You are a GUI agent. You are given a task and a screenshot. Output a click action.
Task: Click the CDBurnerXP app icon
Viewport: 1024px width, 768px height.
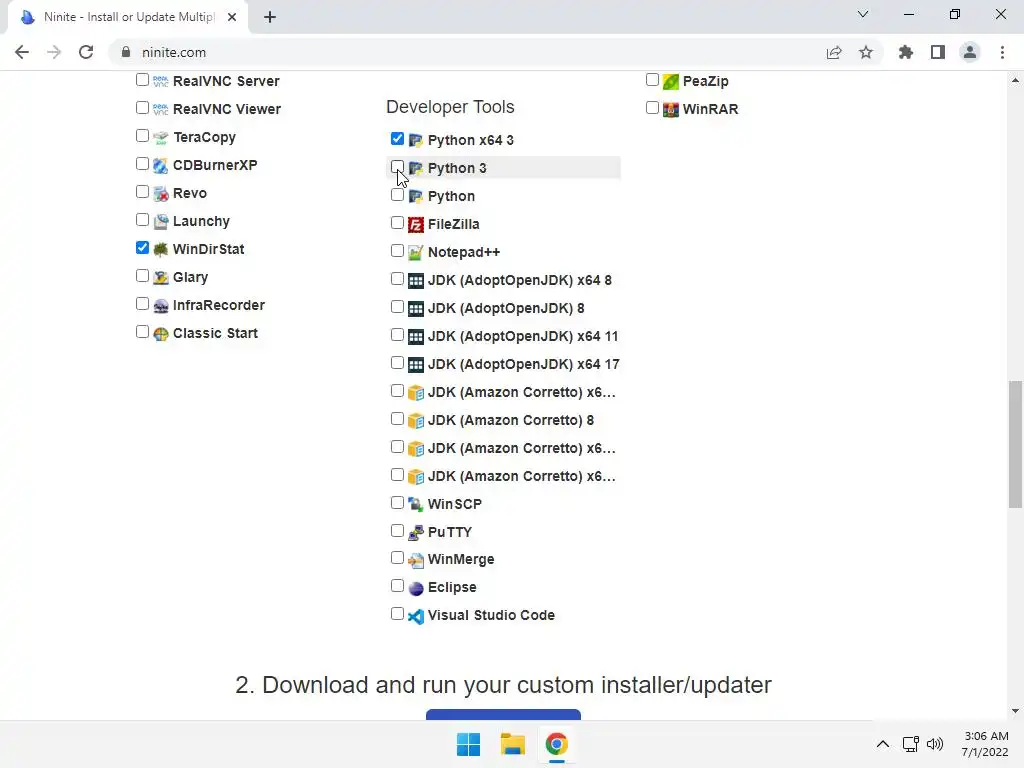(161, 165)
